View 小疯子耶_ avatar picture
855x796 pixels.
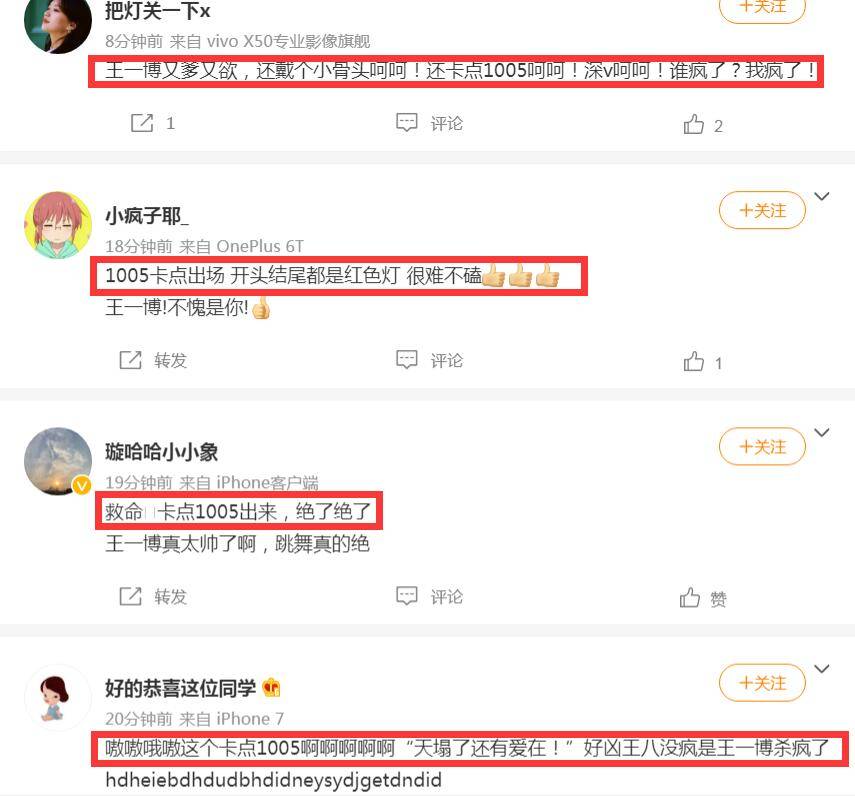(58, 225)
